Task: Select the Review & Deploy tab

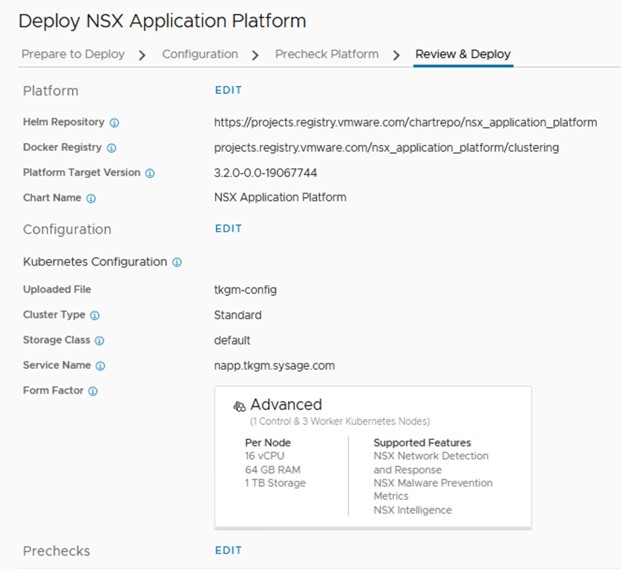Action: (x=463, y=54)
